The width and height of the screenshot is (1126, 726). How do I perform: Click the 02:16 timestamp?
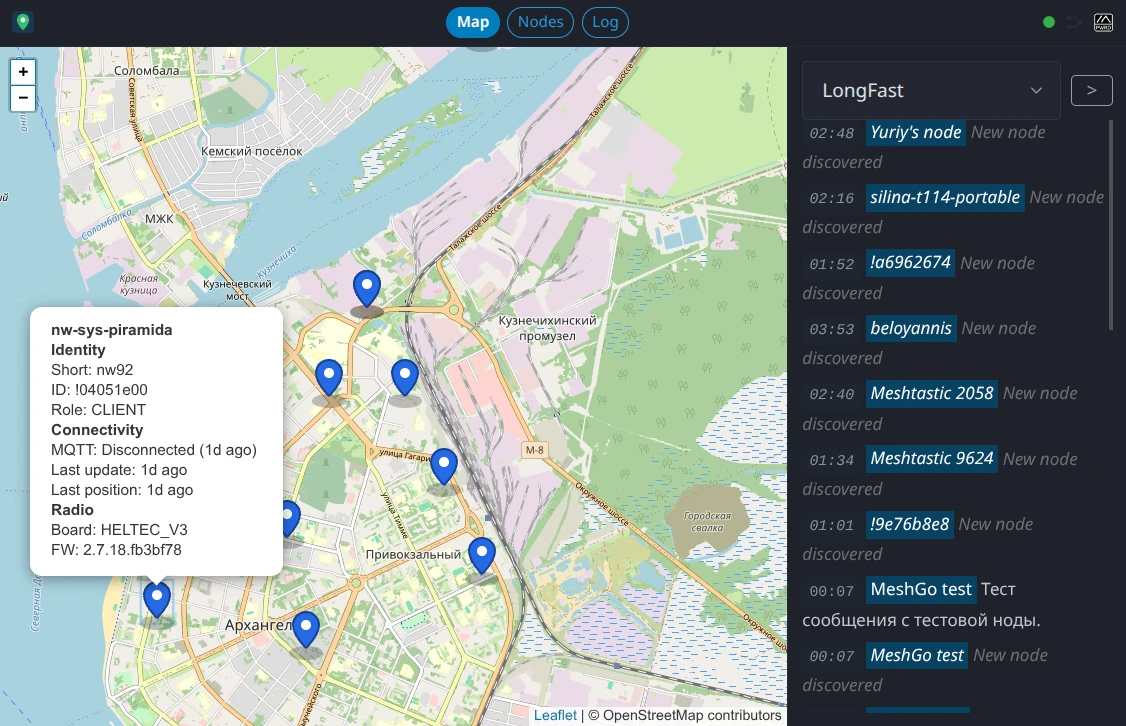tap(832, 199)
